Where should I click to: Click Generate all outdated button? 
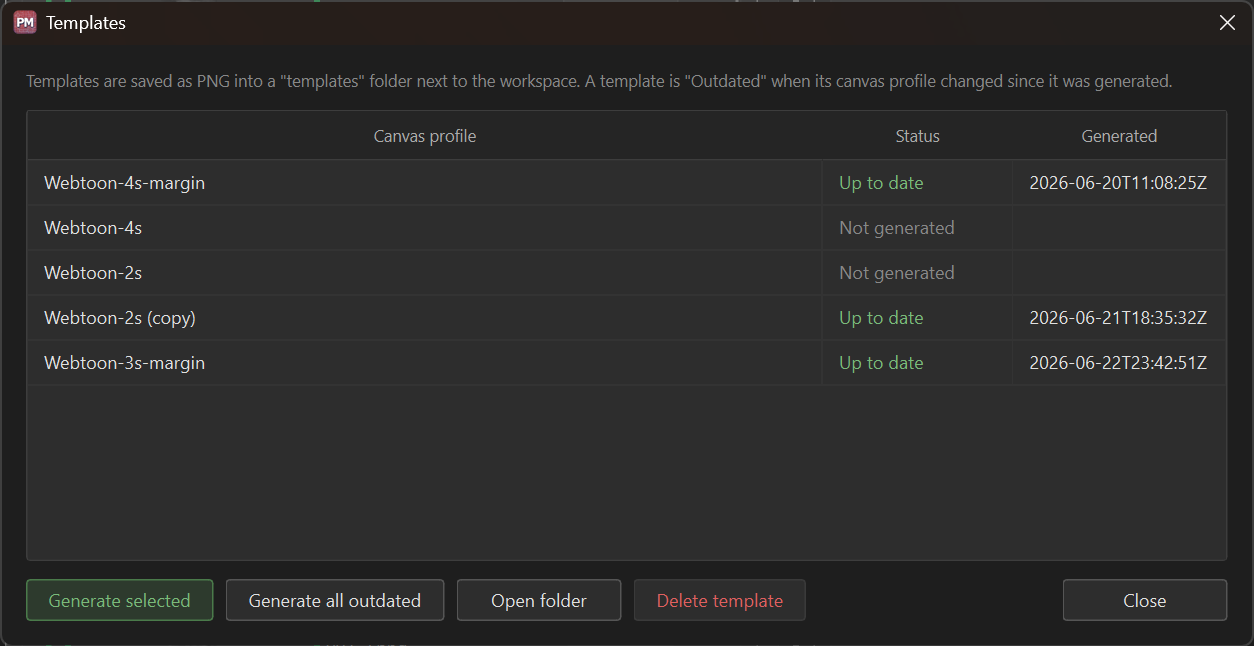coord(335,600)
